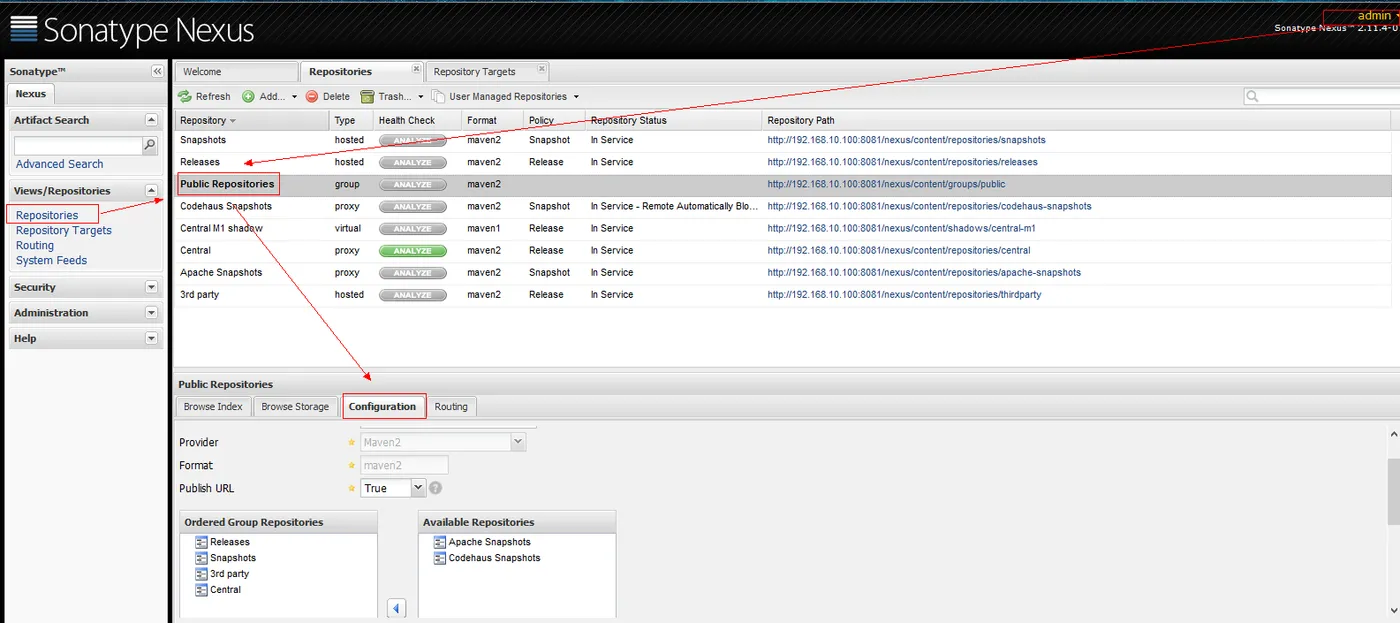
Task: Open the Routing tab in details panel
Action: [451, 407]
